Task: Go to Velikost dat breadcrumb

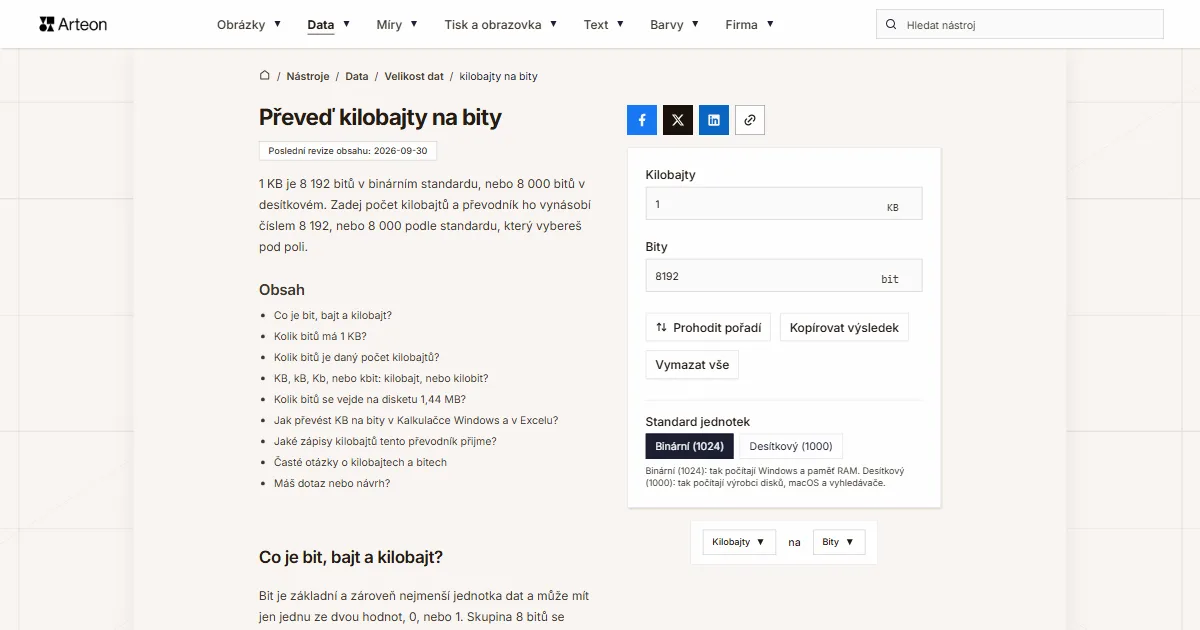Action: tap(414, 76)
